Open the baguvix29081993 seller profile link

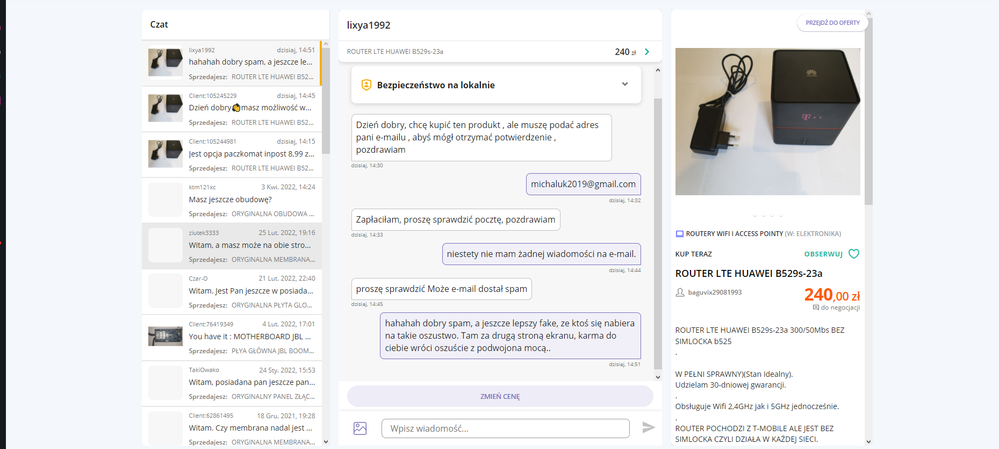714,293
